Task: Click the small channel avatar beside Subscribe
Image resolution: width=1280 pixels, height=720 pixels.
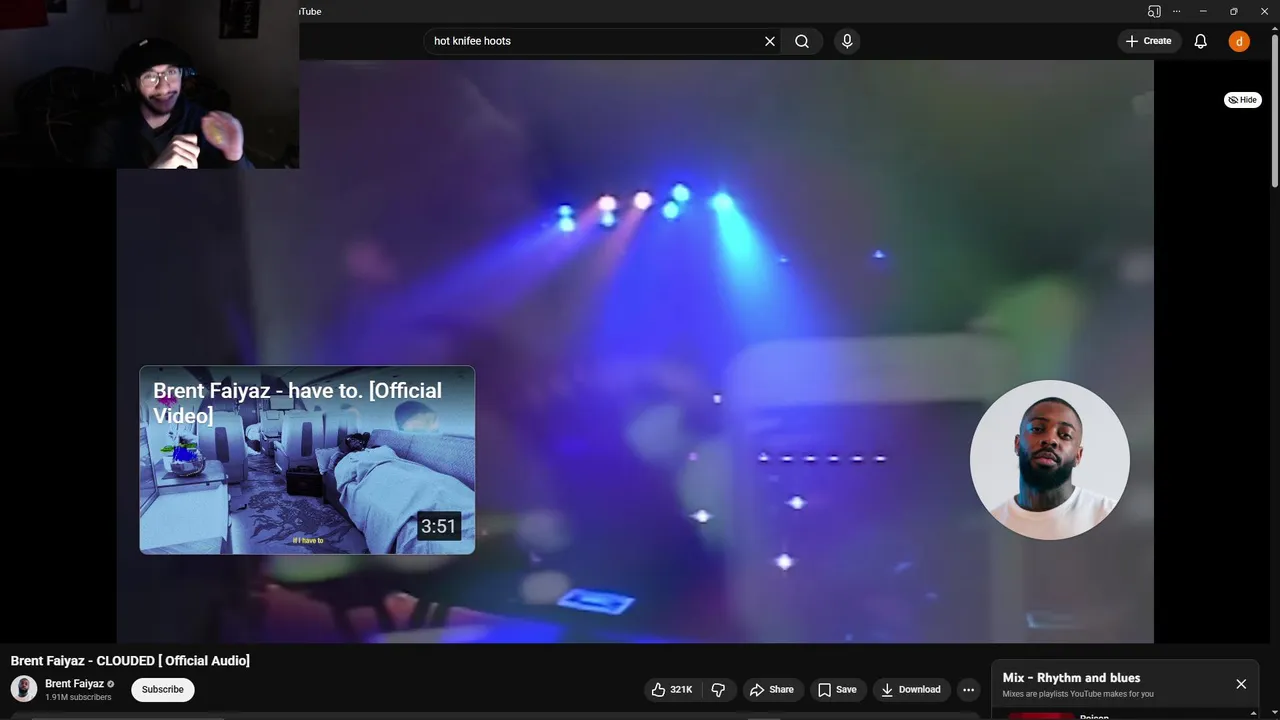Action: click(x=24, y=689)
